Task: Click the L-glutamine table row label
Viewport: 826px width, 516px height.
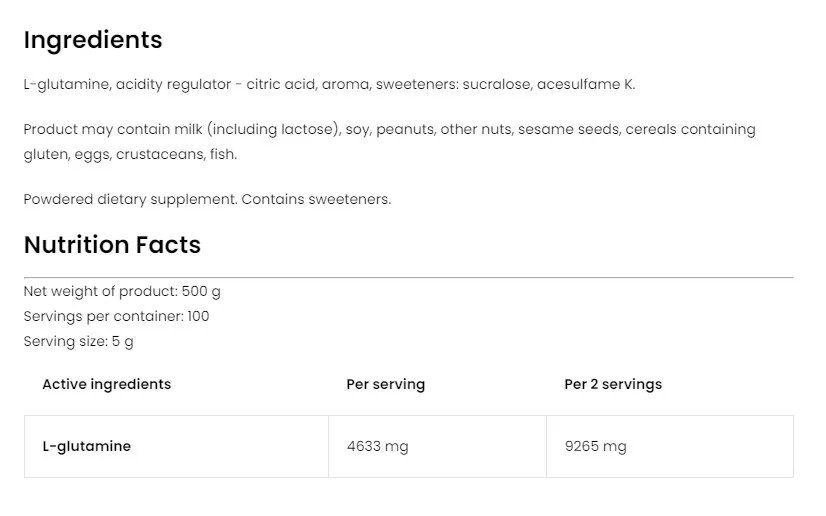Action: [x=86, y=446]
